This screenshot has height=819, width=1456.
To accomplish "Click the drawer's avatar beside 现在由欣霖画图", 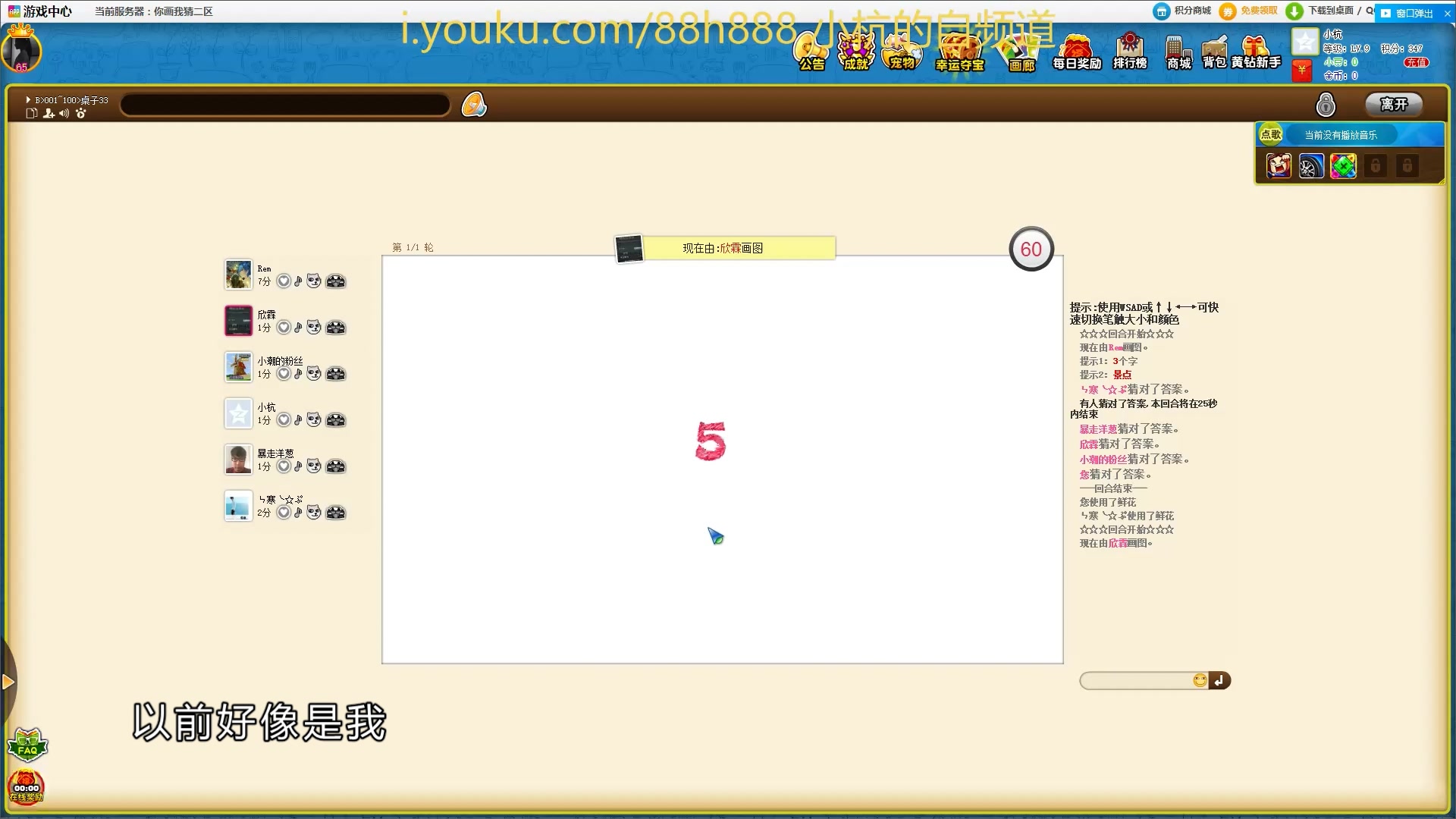I will pos(629,248).
